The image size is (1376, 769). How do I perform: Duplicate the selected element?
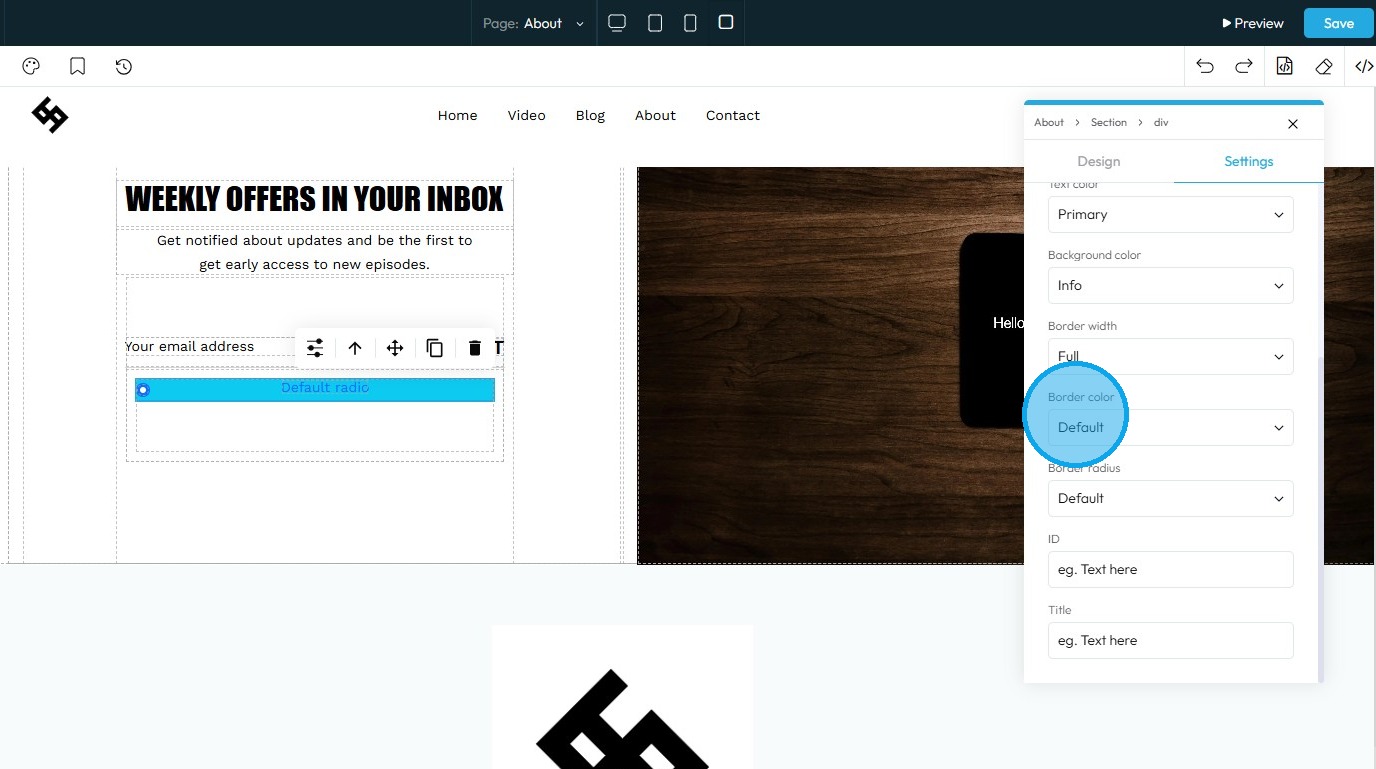[x=435, y=348]
